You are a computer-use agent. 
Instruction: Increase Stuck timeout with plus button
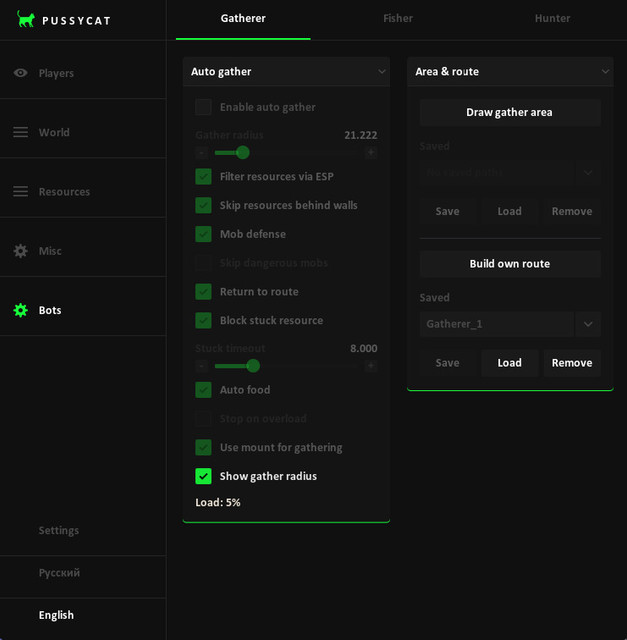click(371, 366)
